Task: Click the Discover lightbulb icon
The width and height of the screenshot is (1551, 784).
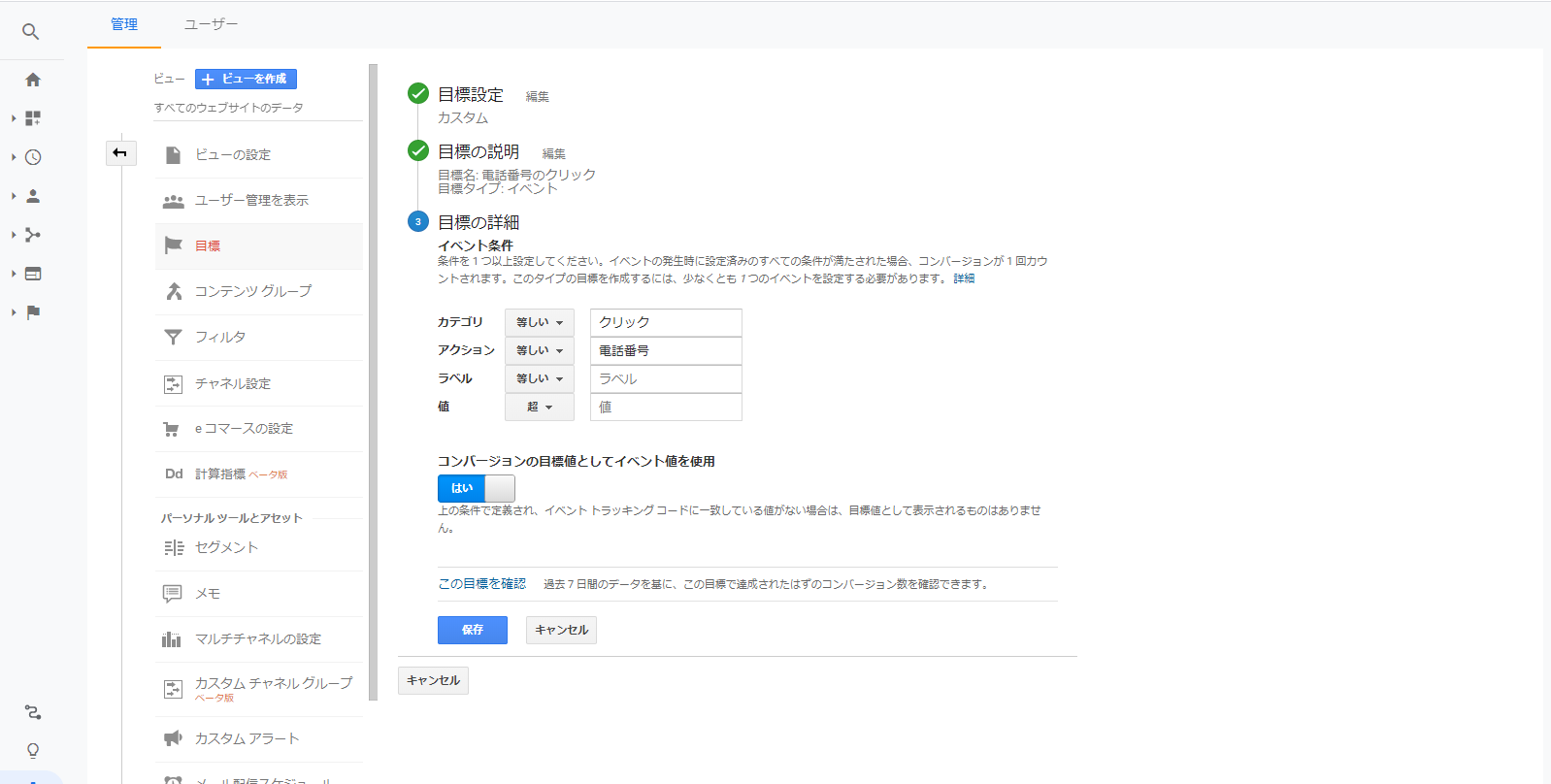Action: click(x=33, y=751)
